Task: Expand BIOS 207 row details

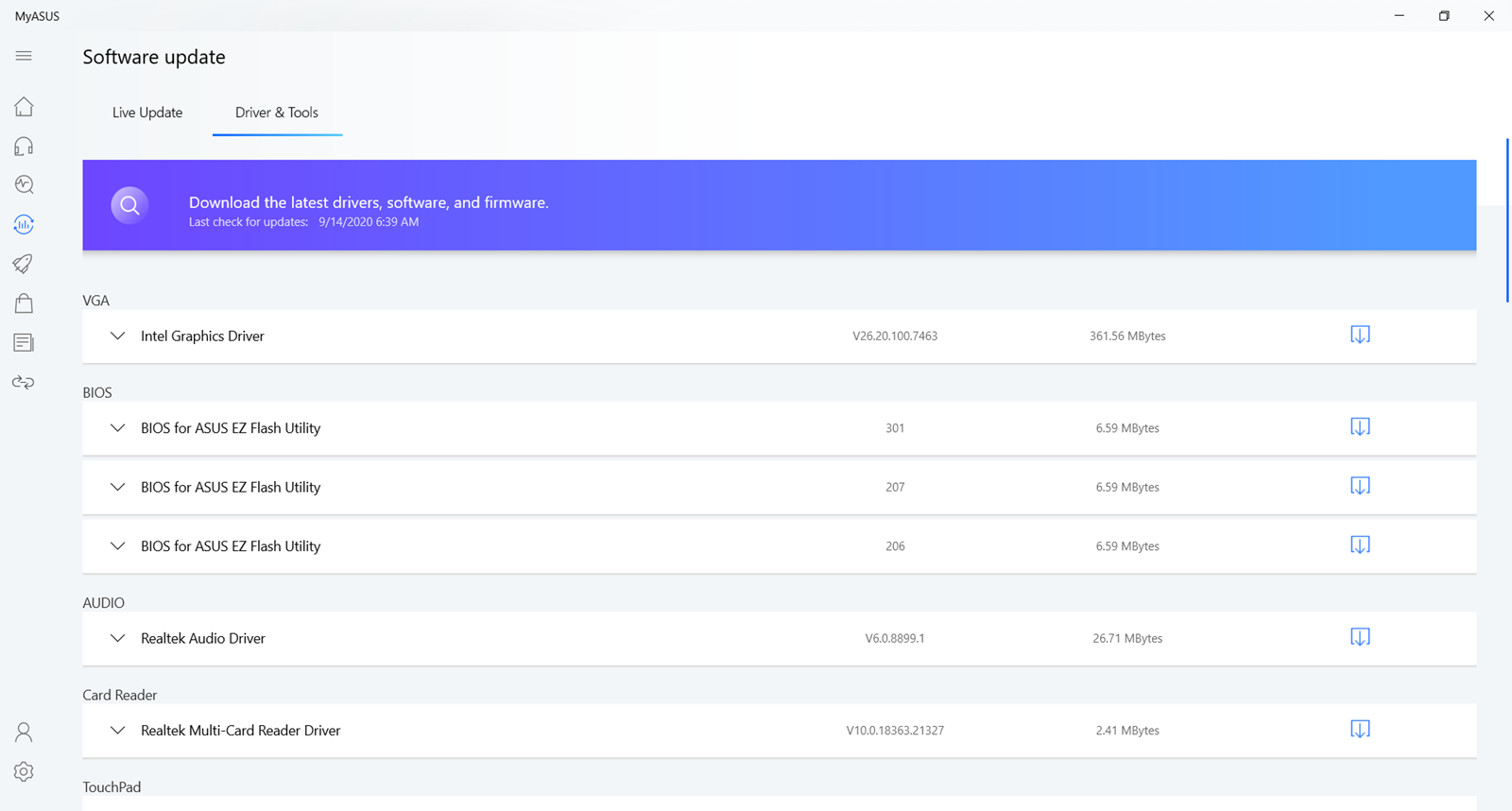Action: [x=117, y=487]
